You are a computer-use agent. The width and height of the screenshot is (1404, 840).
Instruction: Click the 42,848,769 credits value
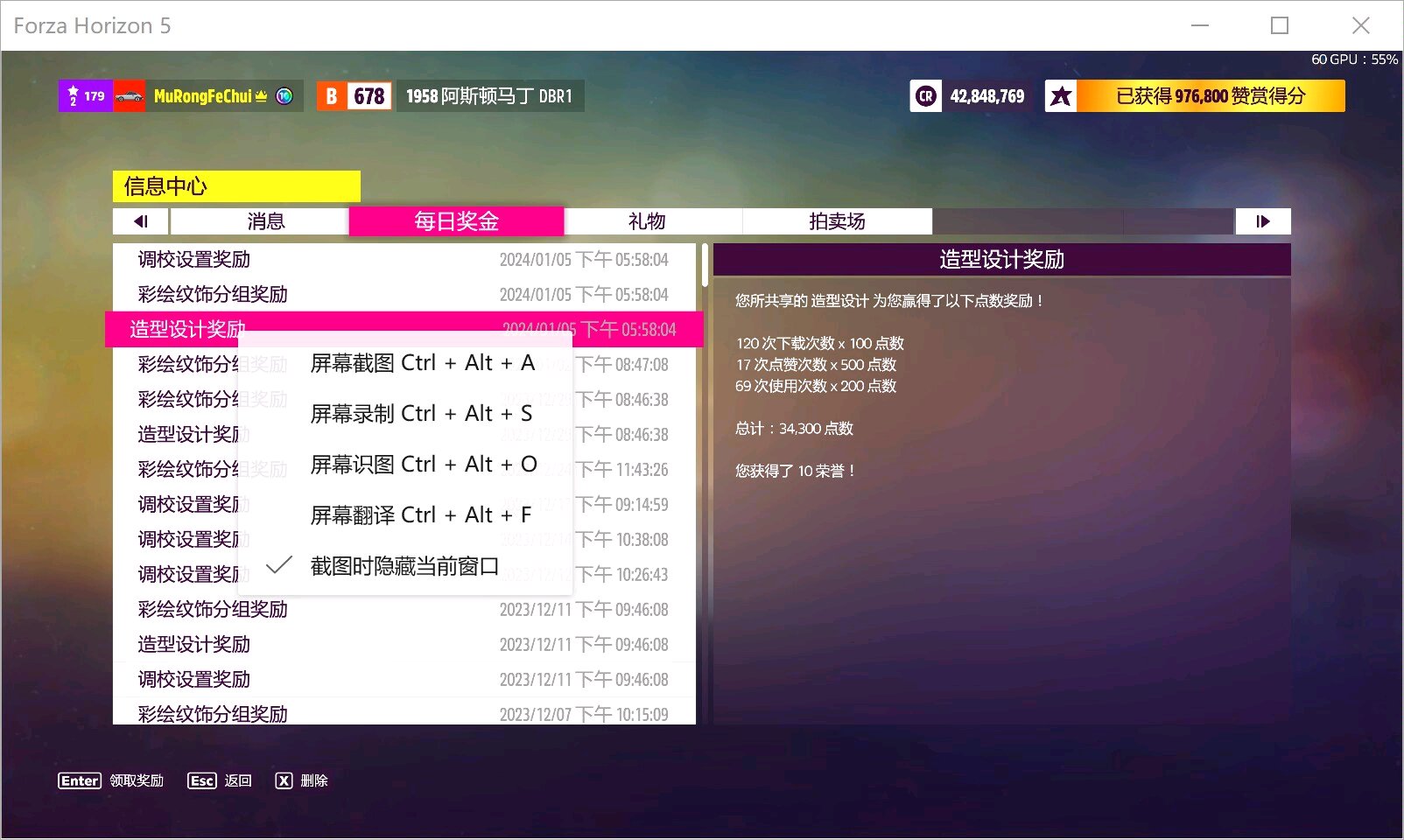pyautogui.click(x=987, y=96)
